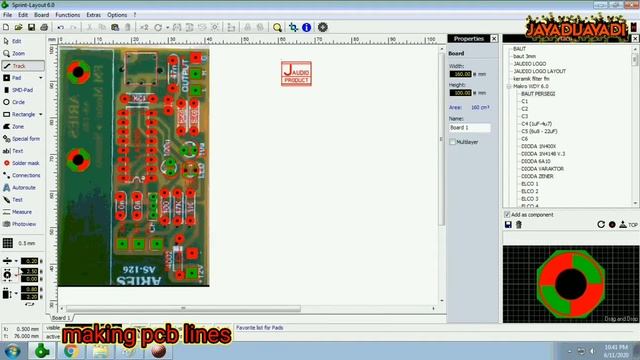The width and height of the screenshot is (640, 360).
Task: Delete macro with the trash icon
Action: (519, 224)
